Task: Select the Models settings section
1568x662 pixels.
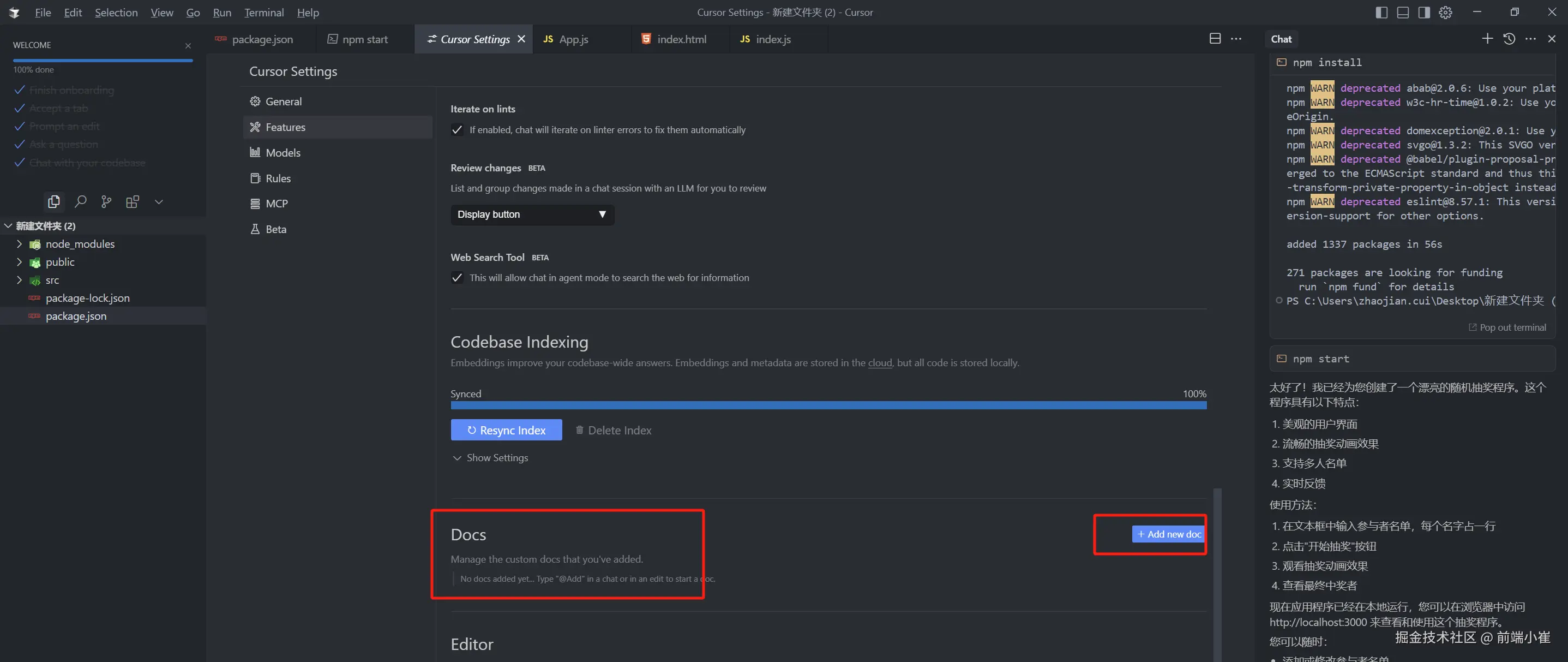Action: tap(283, 153)
